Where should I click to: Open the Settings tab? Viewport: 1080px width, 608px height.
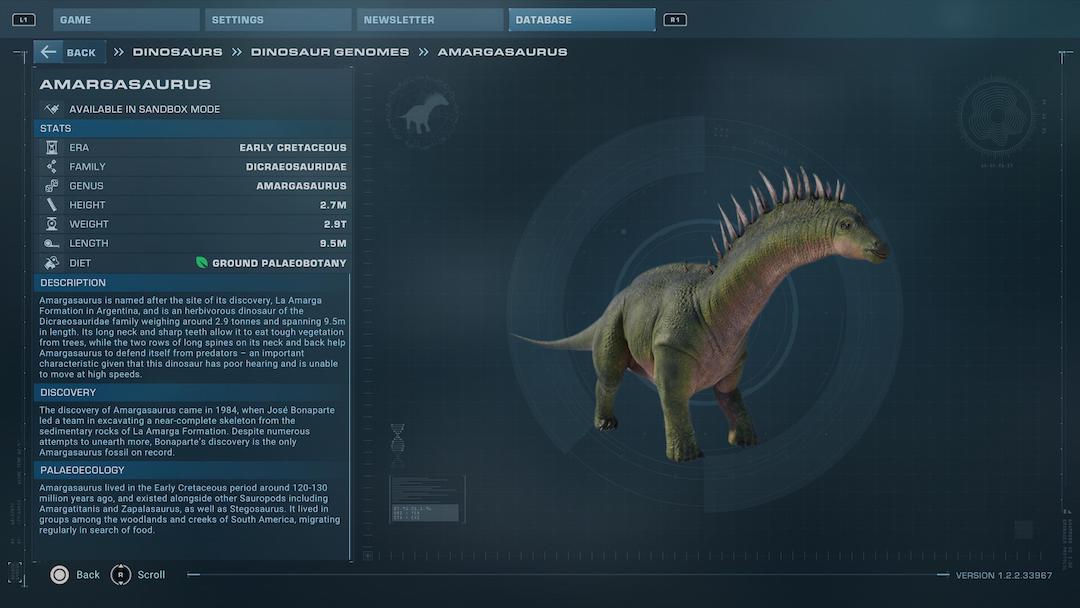[x=278, y=19]
